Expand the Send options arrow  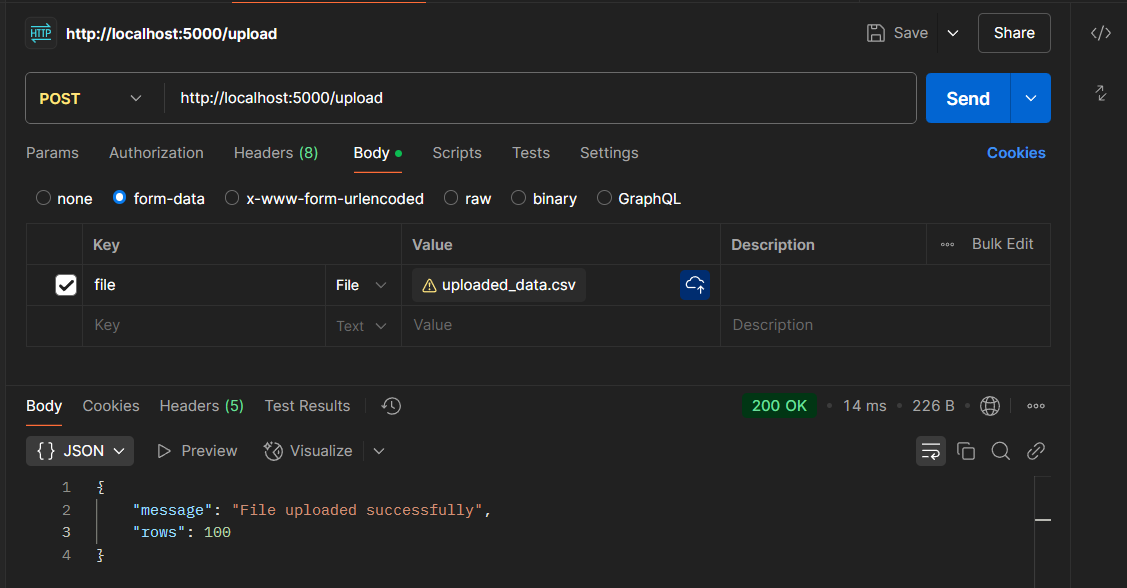tap(1031, 98)
